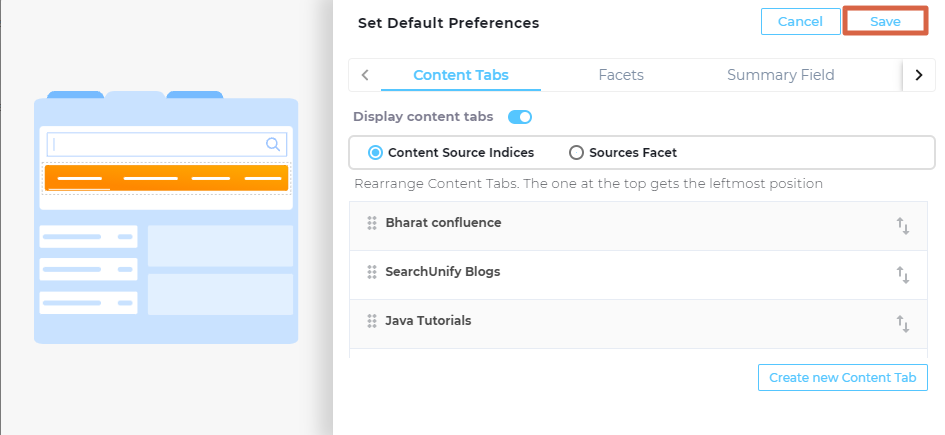Click reorder arrows for SearchUnify Blogs
This screenshot has height=435, width=945.
[903, 275]
